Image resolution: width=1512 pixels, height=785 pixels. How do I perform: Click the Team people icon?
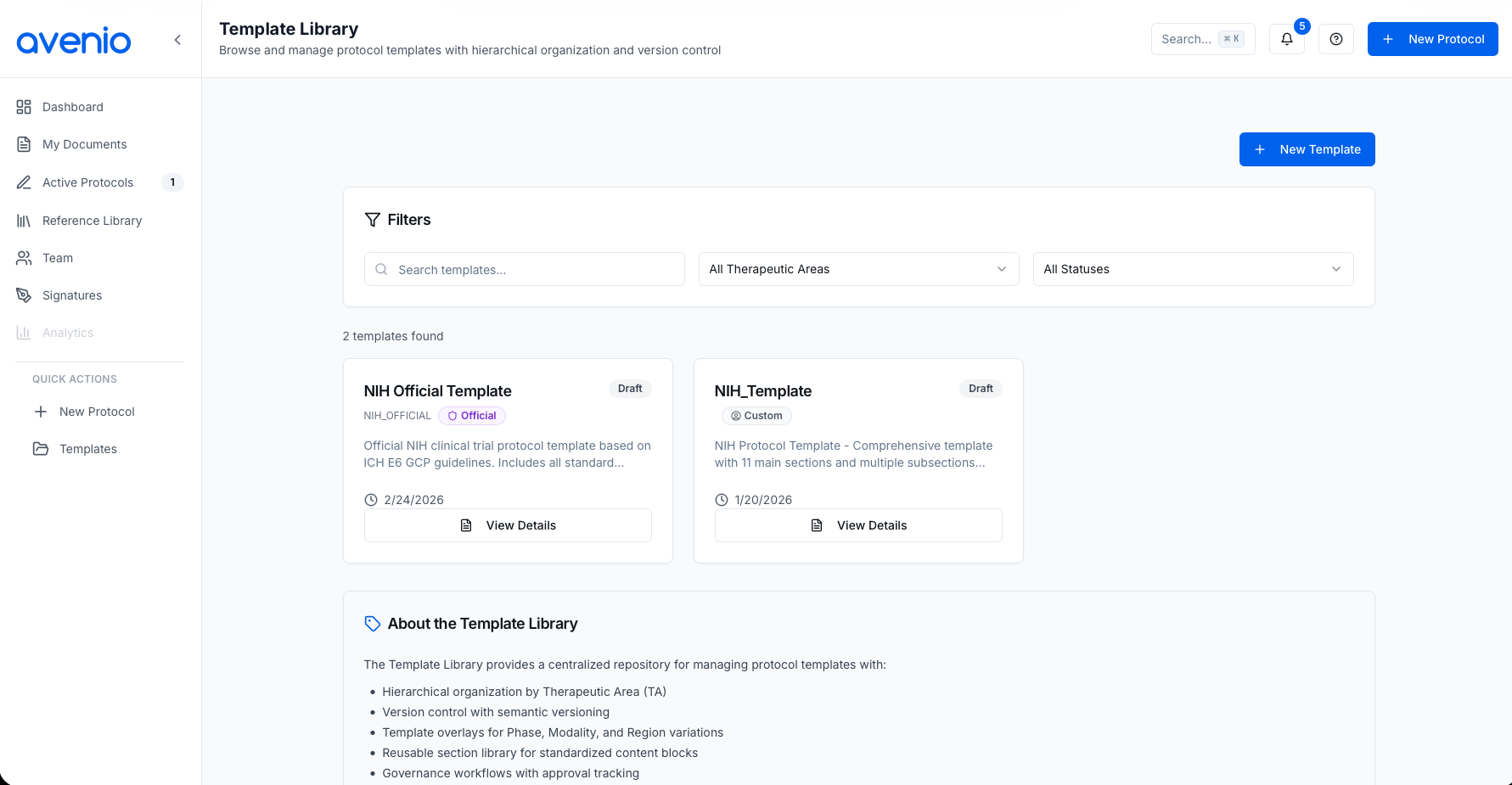point(24,258)
